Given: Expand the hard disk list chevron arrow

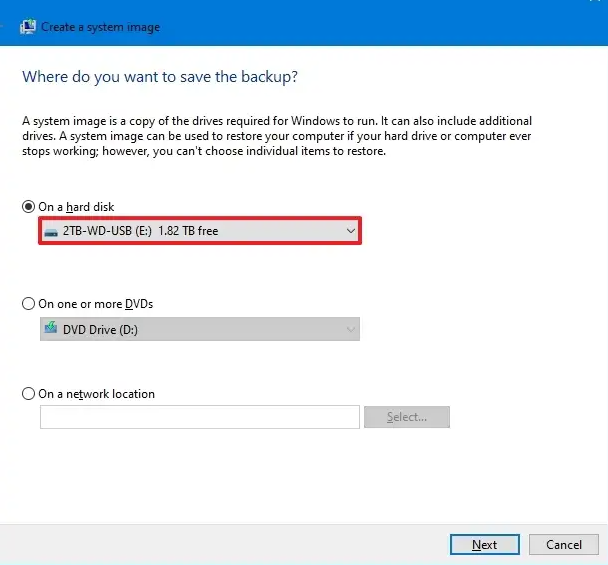Looking at the screenshot, I should (351, 231).
